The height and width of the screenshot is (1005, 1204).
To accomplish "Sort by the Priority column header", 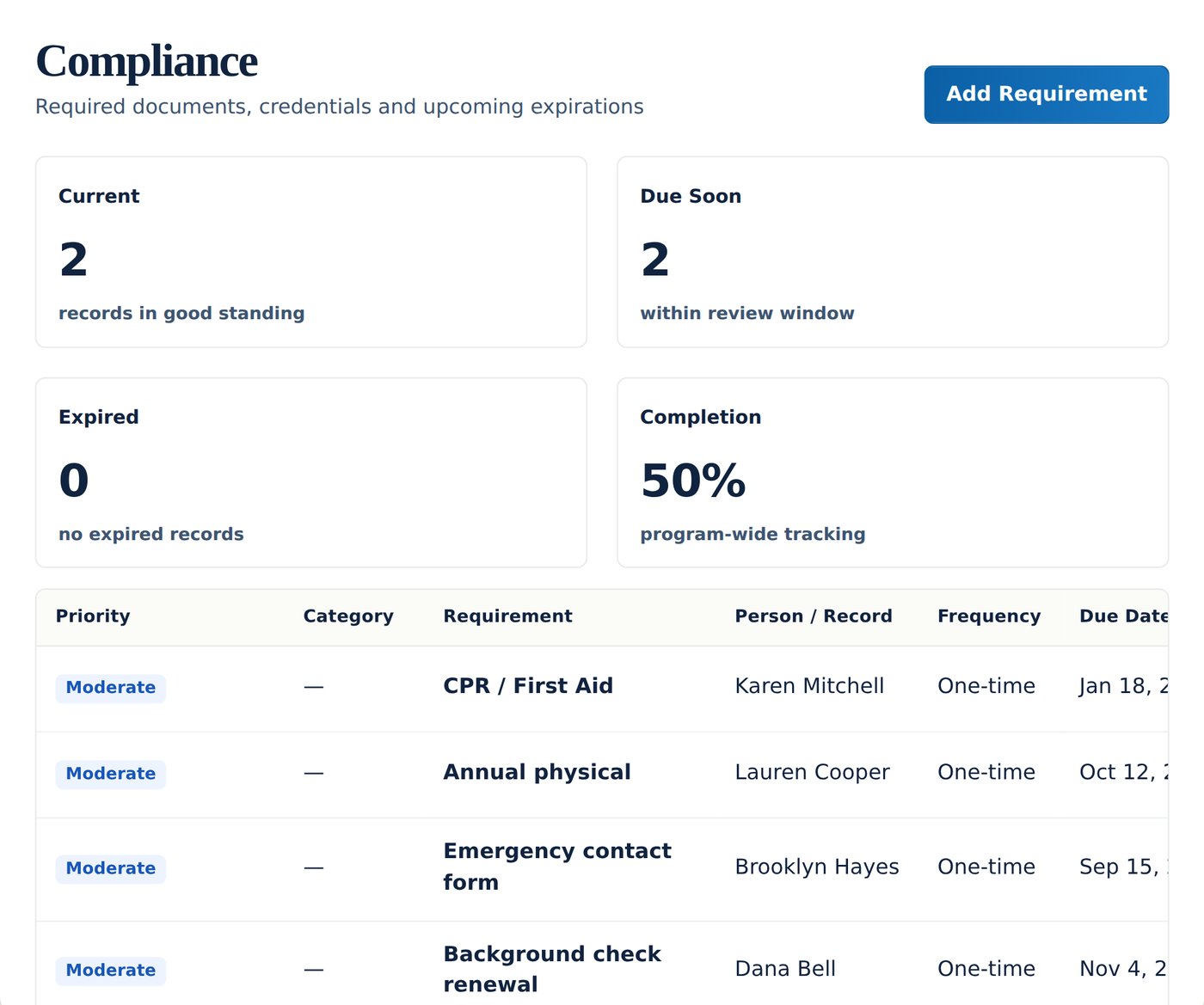I will tap(93, 616).
